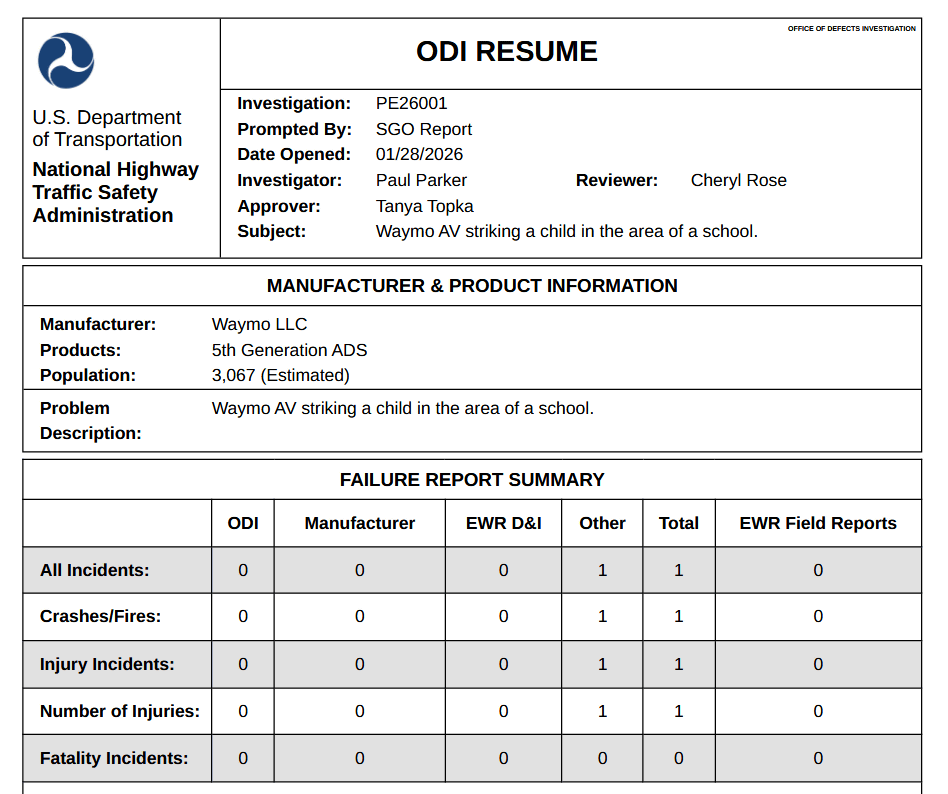Click the 5th Generation ADS product text
This screenshot has height=794, width=948.
click(x=289, y=350)
